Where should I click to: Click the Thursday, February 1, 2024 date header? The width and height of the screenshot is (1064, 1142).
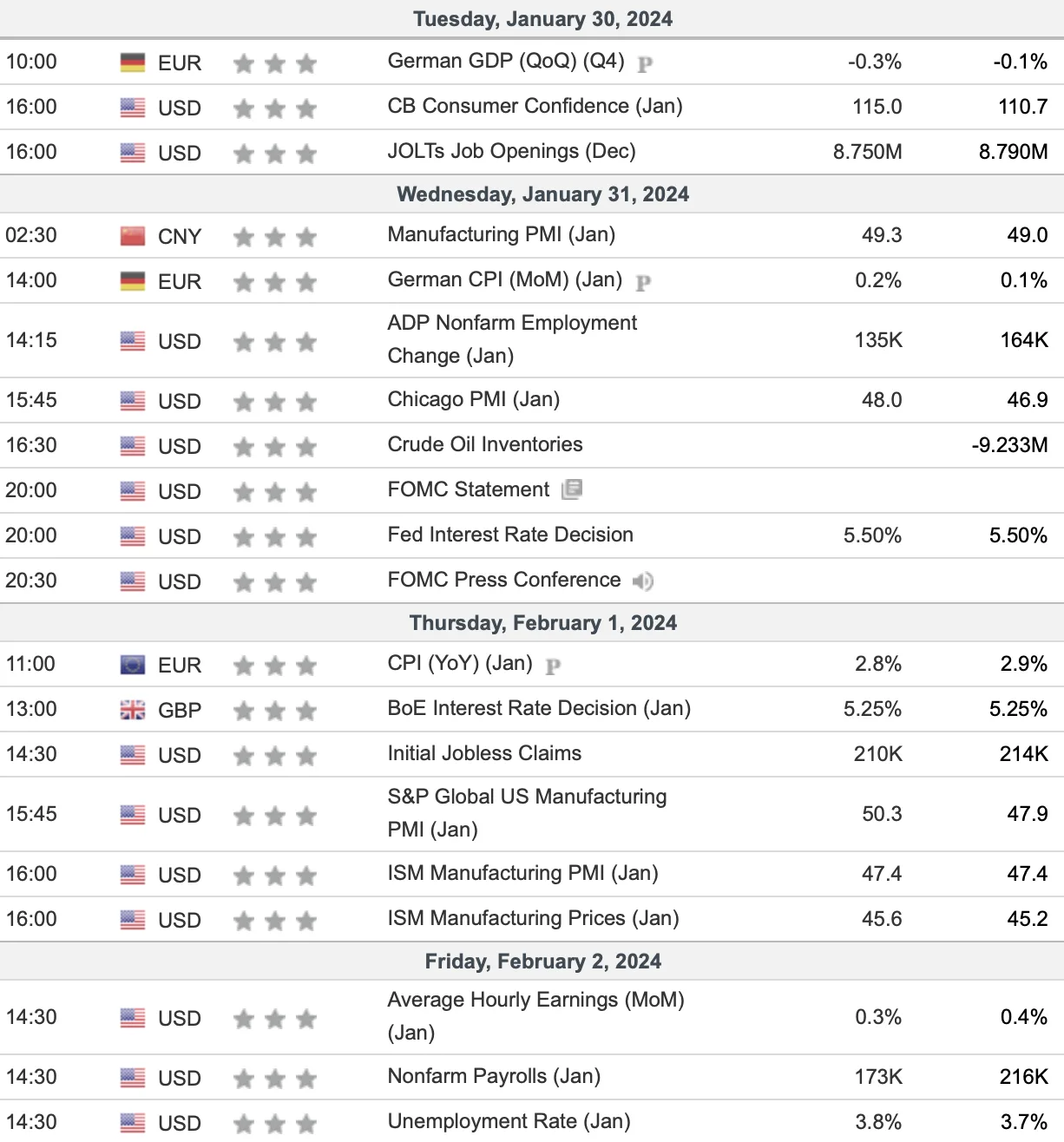(x=543, y=623)
